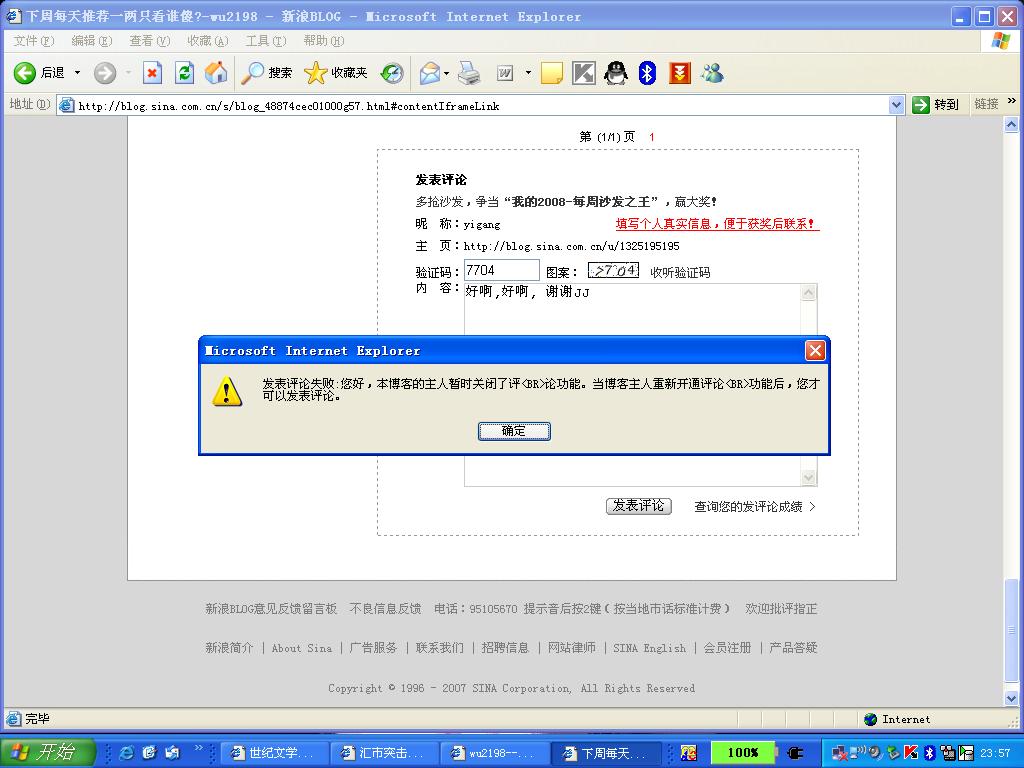Click the page scrollbar down arrow
Screen dimensions: 1024x768
point(1011,698)
